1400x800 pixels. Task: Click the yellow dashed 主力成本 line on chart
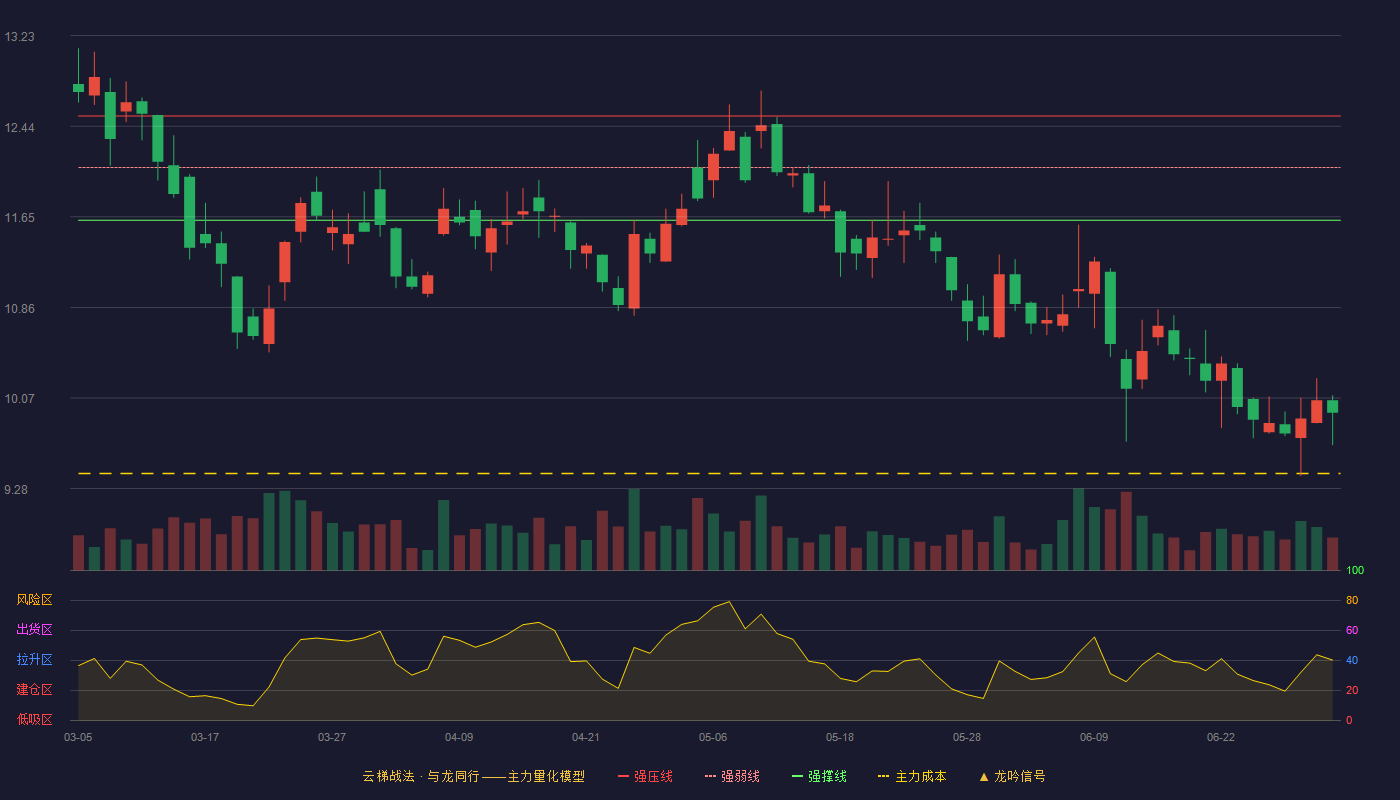tap(709, 473)
